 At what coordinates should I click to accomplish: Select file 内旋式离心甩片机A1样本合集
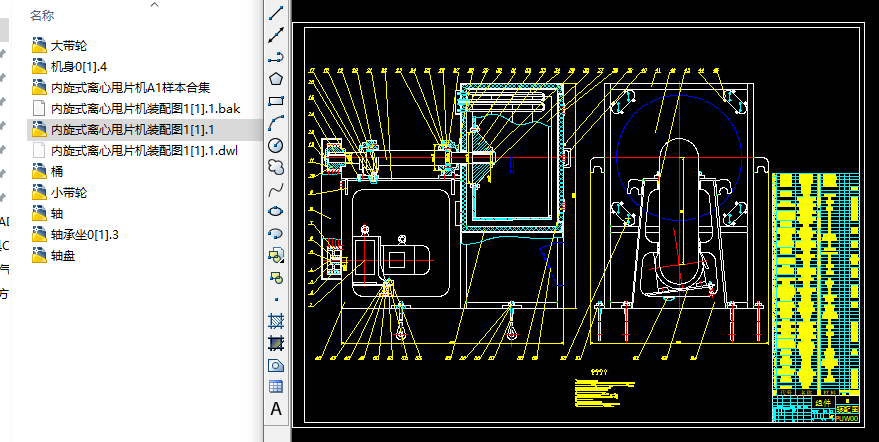[130, 87]
